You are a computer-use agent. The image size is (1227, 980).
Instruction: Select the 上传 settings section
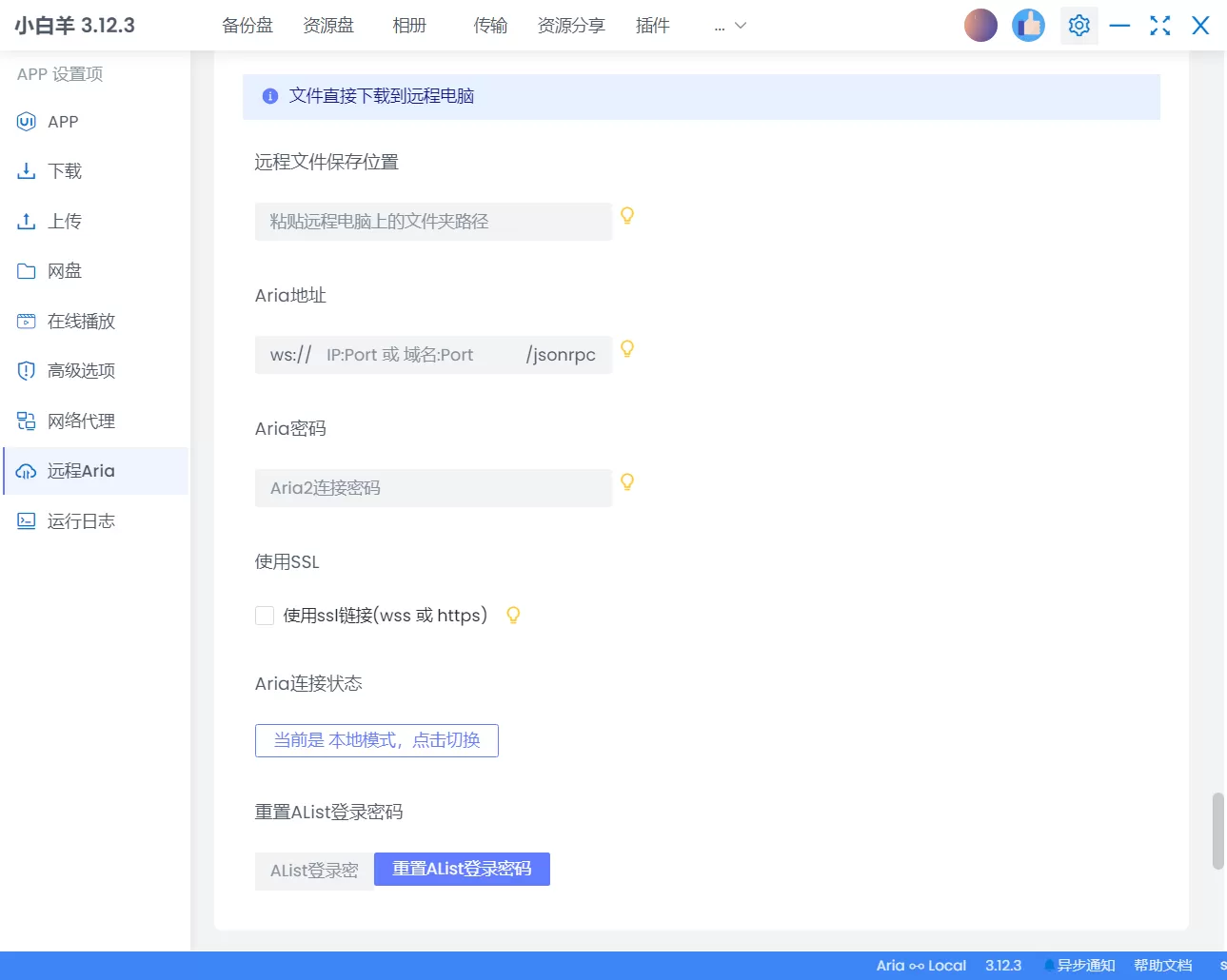pyautogui.click(x=66, y=221)
